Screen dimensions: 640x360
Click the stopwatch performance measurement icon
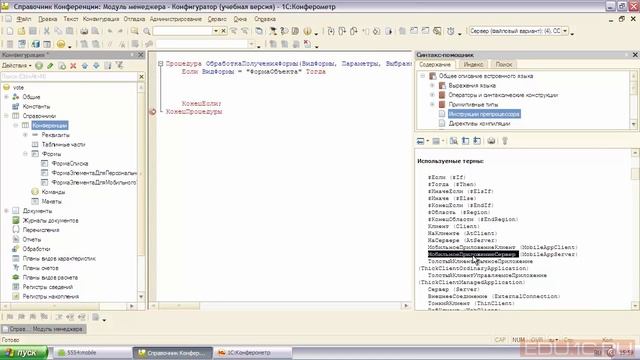pos(451,31)
